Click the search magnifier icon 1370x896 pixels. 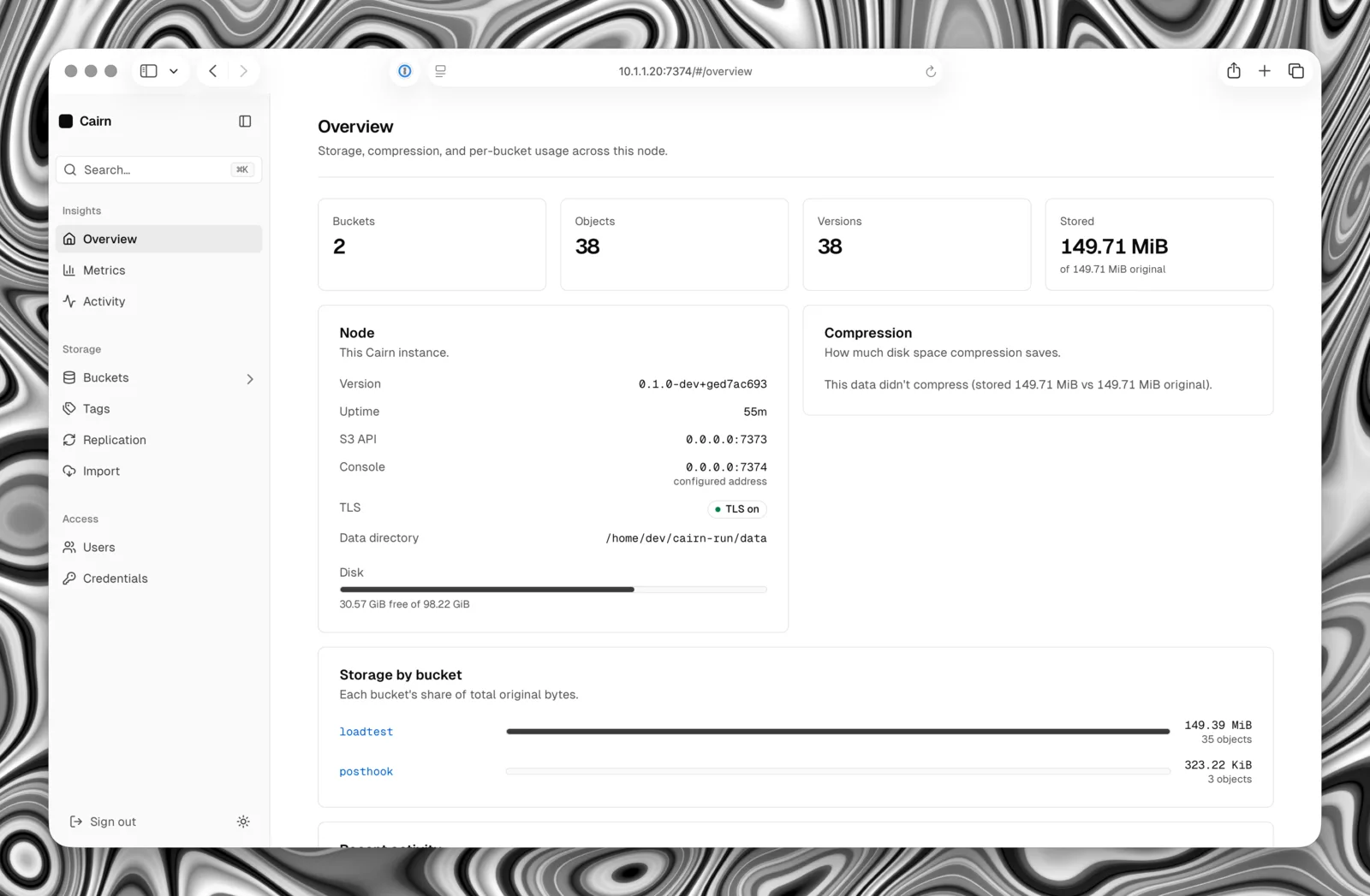[x=70, y=169]
